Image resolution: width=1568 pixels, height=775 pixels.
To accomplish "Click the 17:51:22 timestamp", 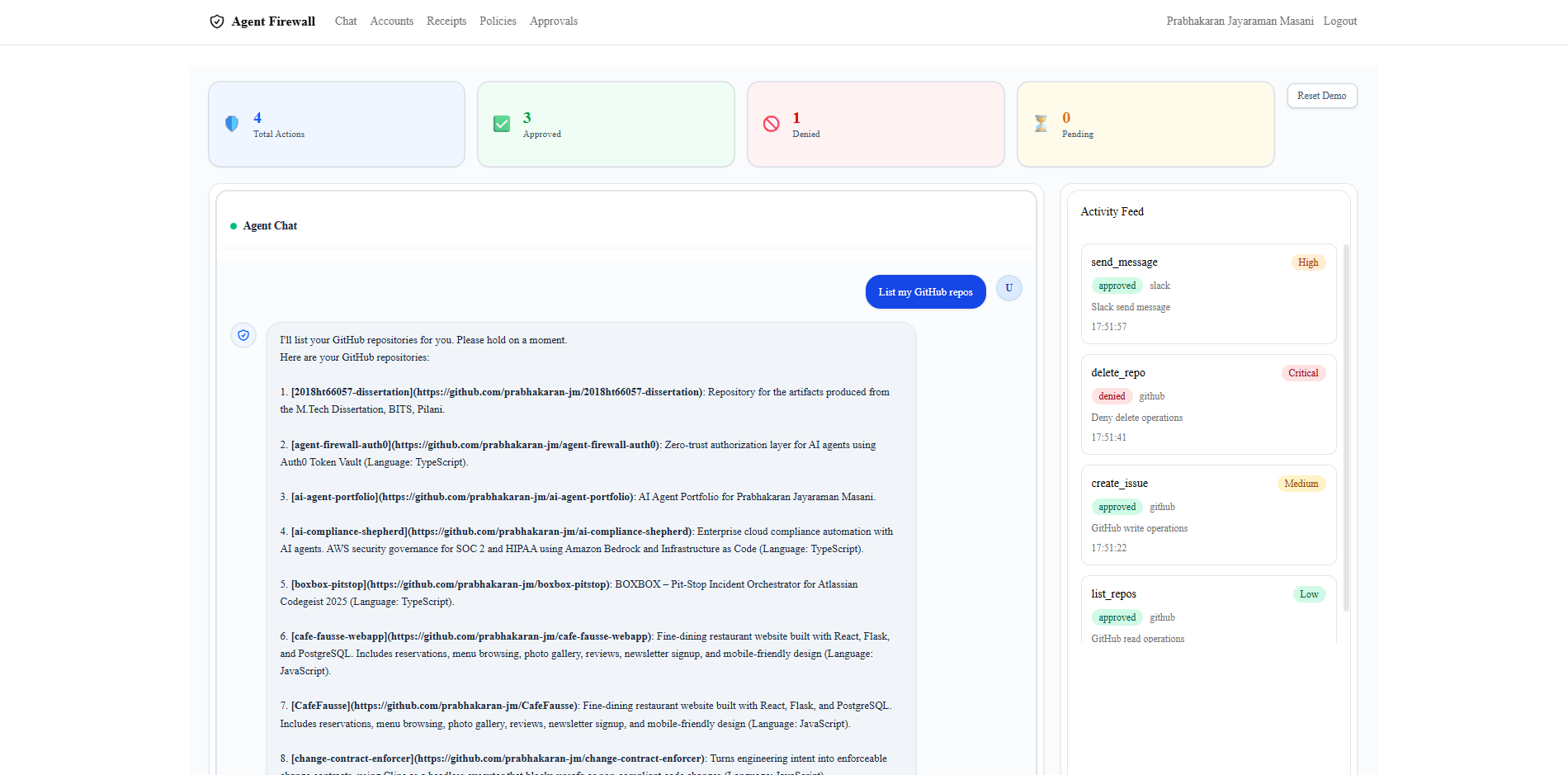I will 1109,548.
